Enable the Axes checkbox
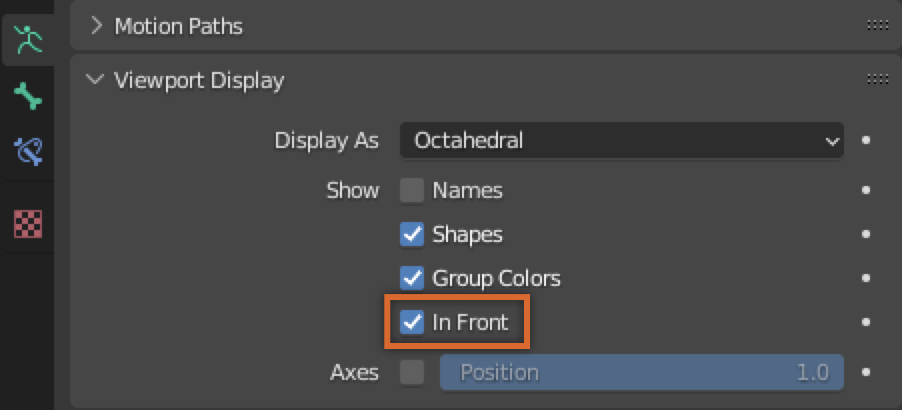Image resolution: width=902 pixels, height=410 pixels. coord(412,373)
